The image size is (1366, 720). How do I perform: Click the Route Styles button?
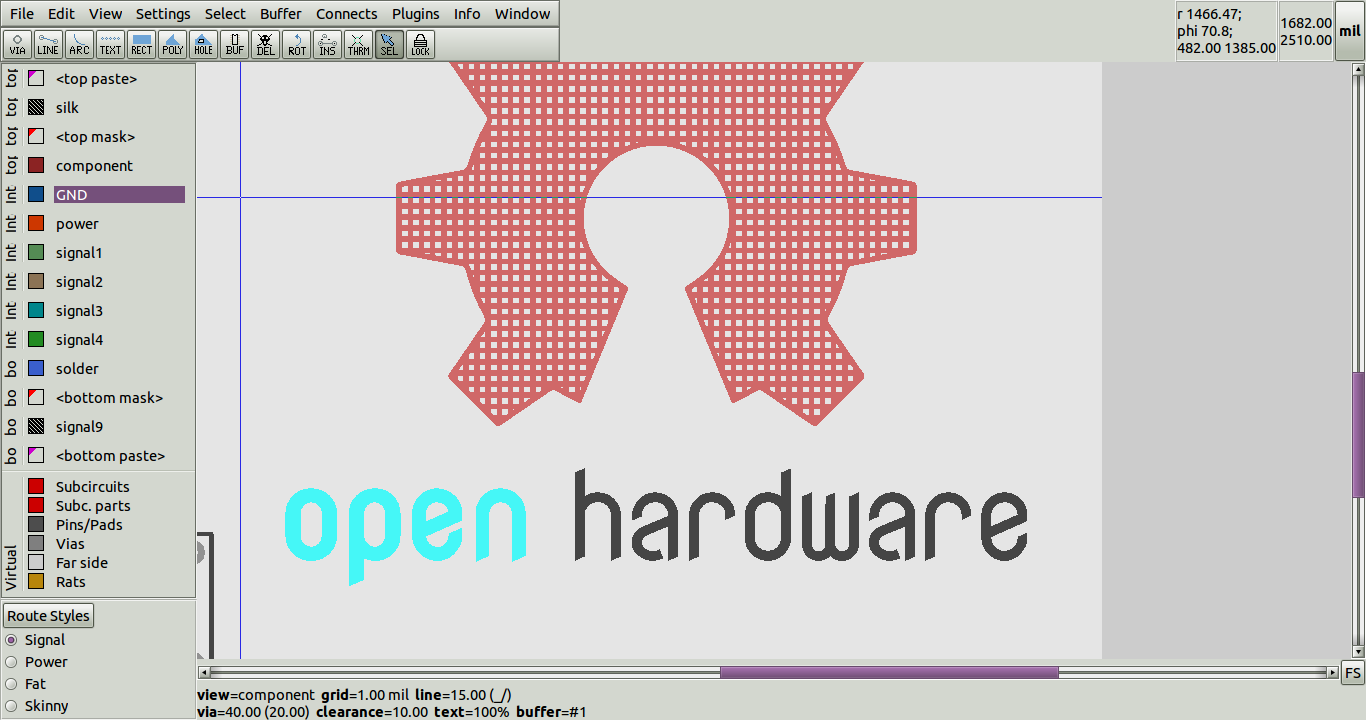(49, 615)
